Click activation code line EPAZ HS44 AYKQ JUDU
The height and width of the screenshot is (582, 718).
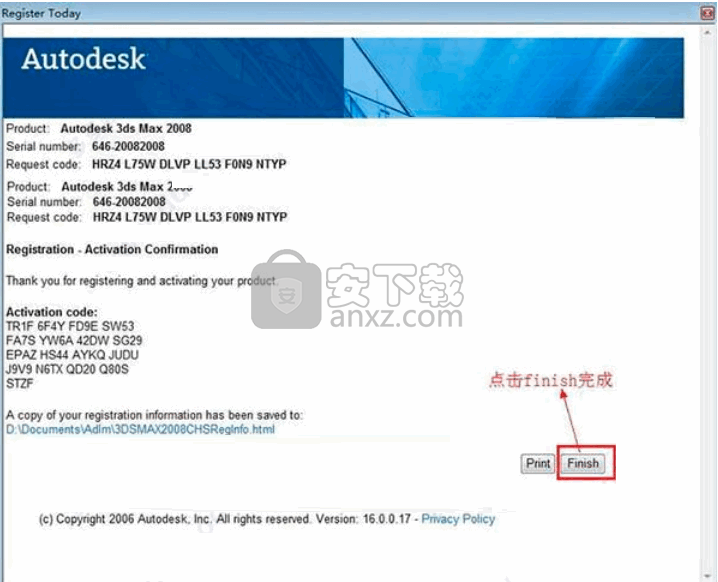tap(72, 355)
